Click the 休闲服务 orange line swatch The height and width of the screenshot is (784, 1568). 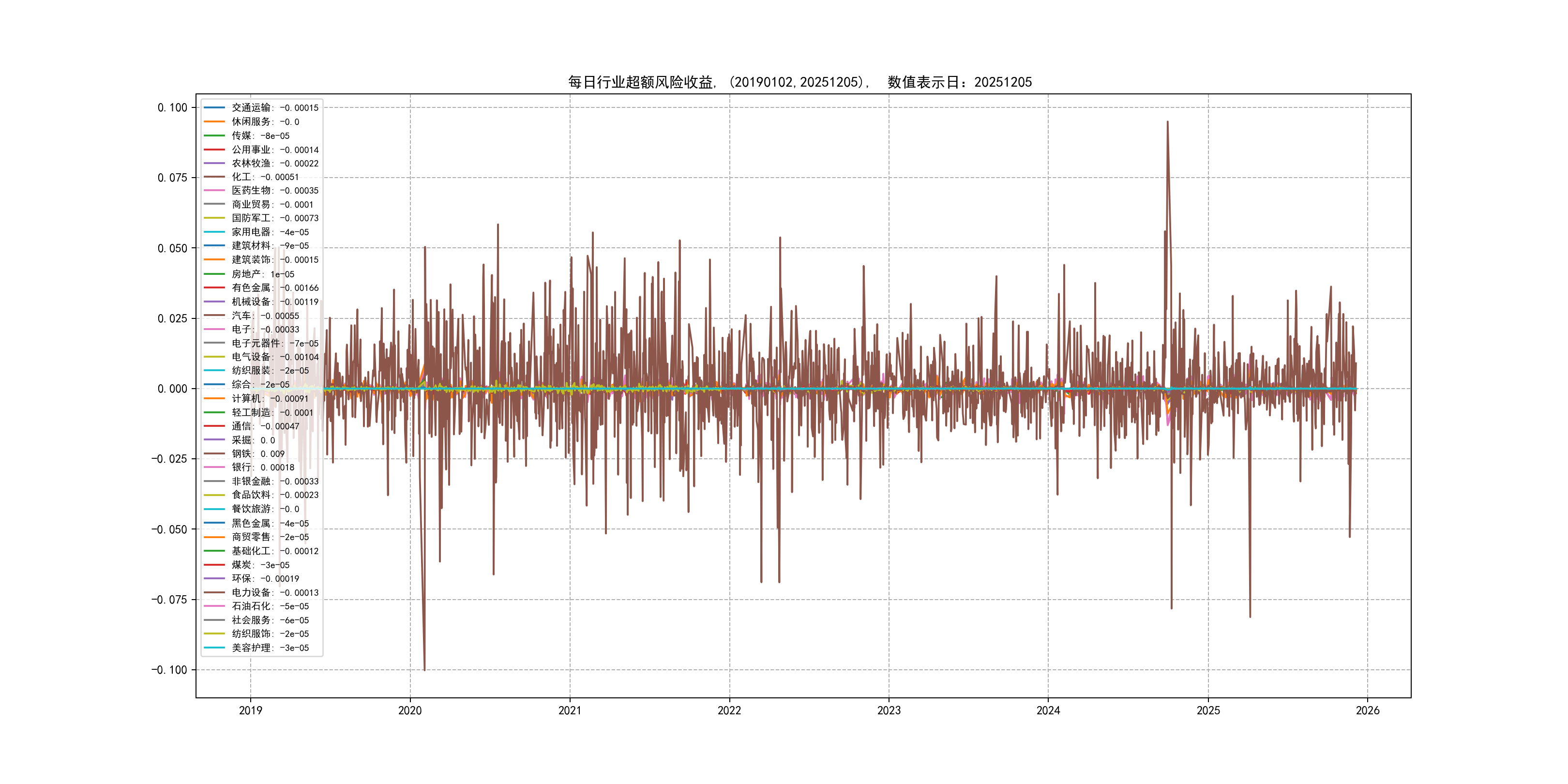pyautogui.click(x=214, y=122)
